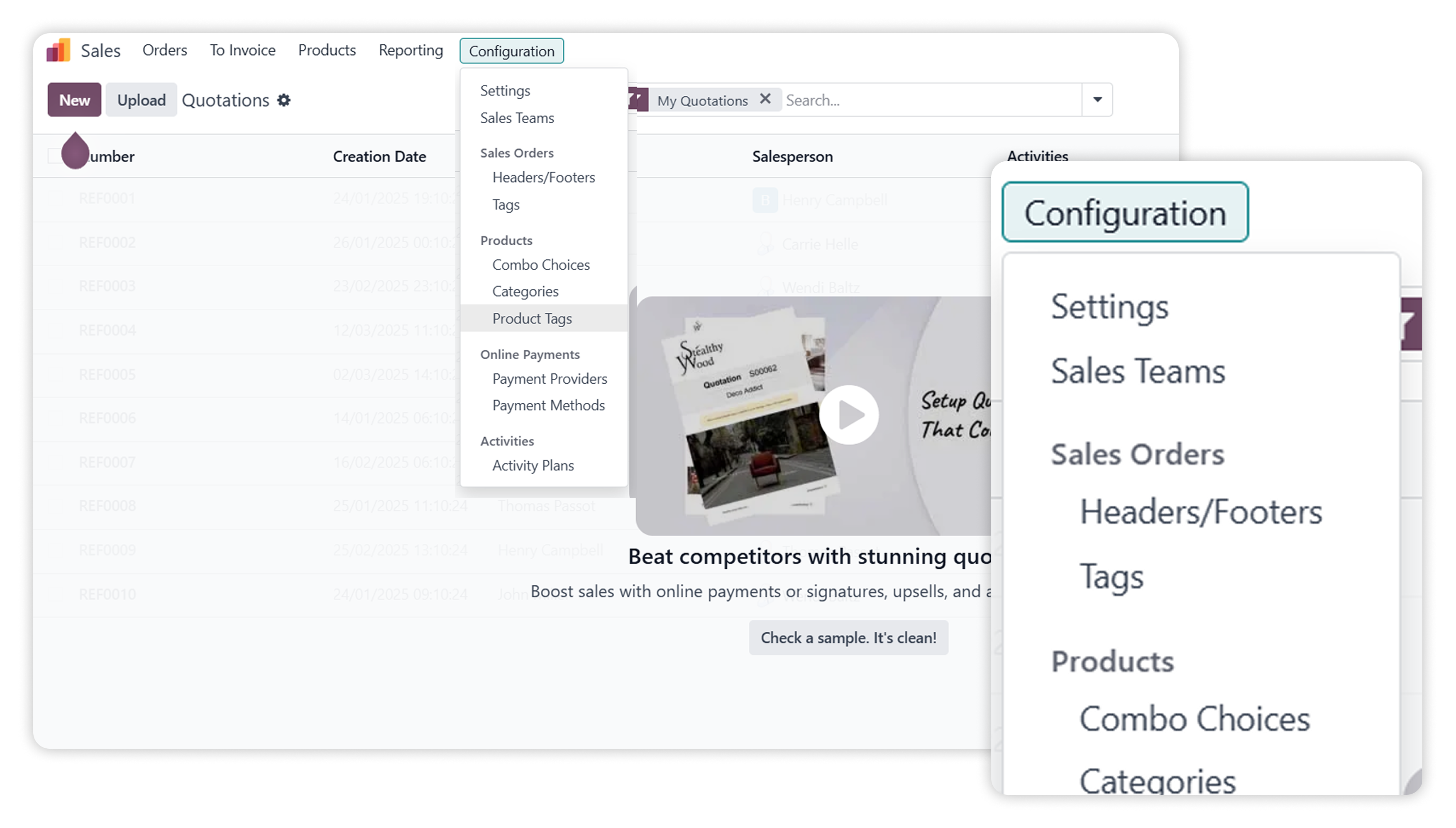Sort by Salesperson column header
This screenshot has width=1456, height=828.
pyautogui.click(x=792, y=156)
